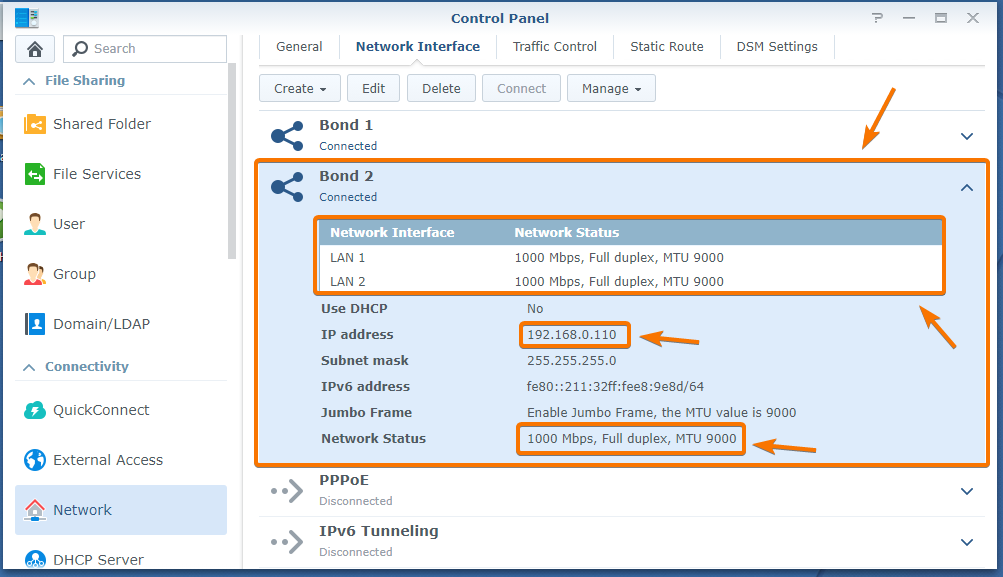Viewport: 1003px width, 577px height.
Task: Select the DHCP Server sidebar item
Action: pyautogui.click(x=98, y=559)
